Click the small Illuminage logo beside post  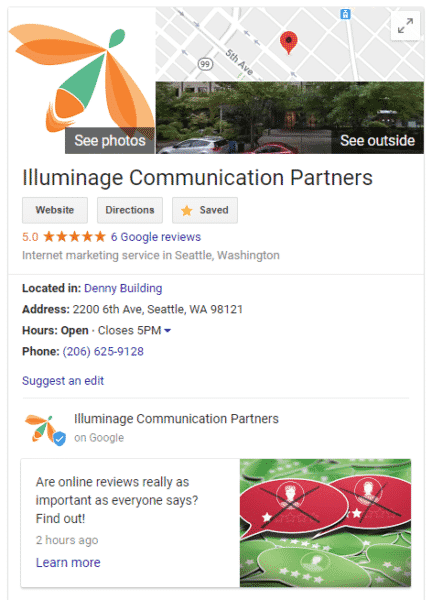click(41, 428)
